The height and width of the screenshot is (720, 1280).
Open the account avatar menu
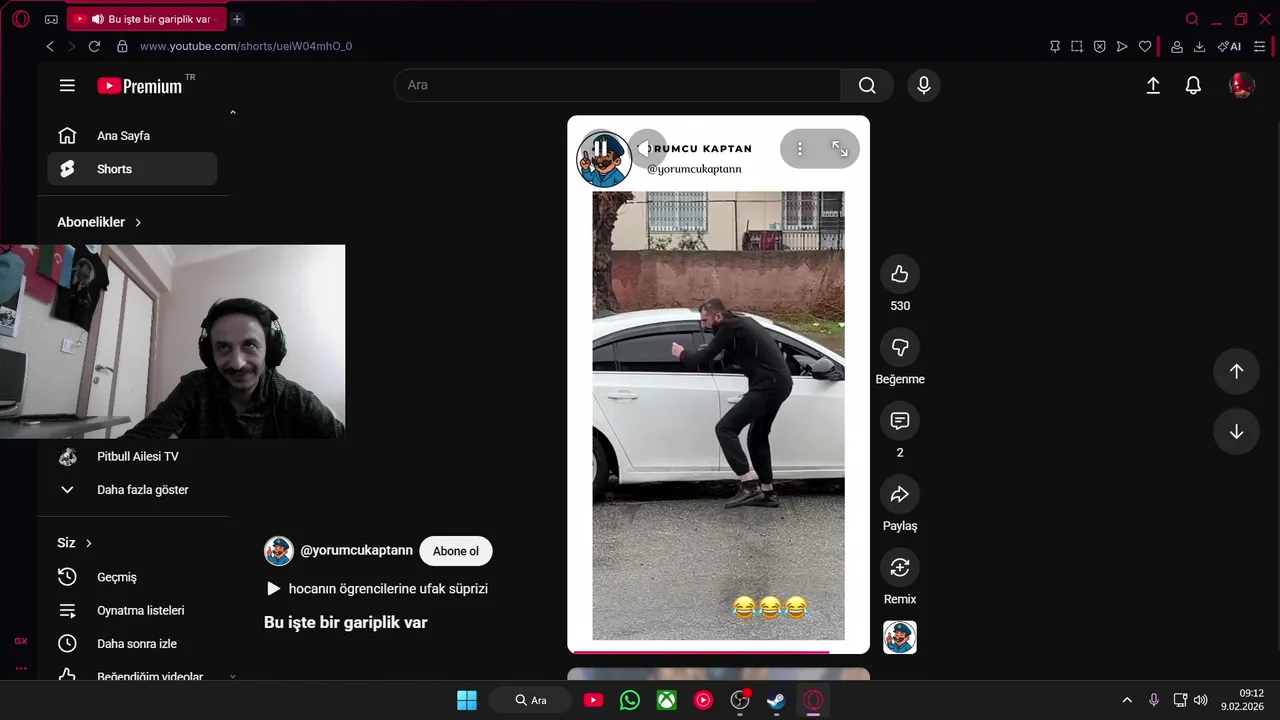click(1241, 86)
